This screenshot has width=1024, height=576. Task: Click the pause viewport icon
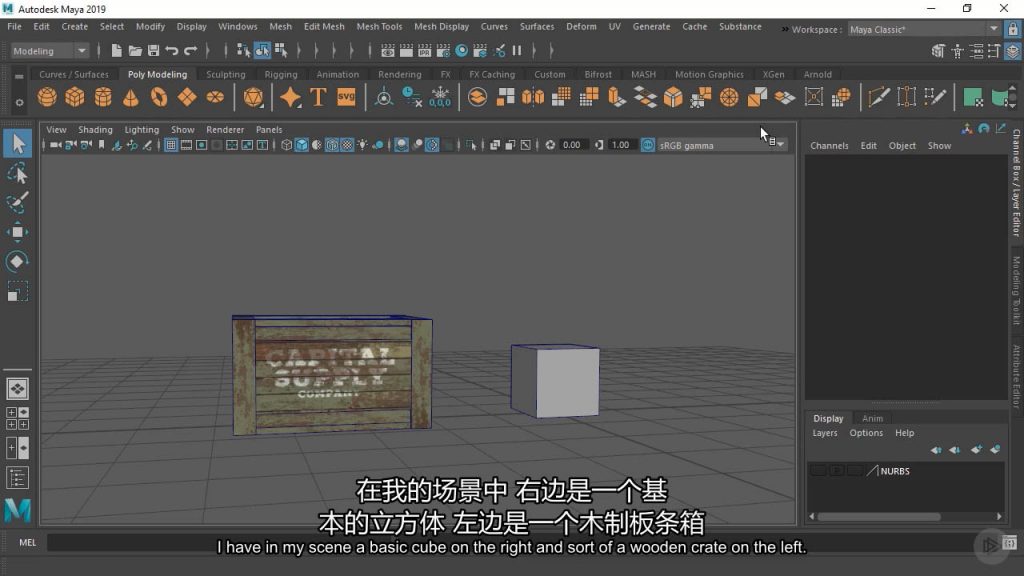[517, 50]
